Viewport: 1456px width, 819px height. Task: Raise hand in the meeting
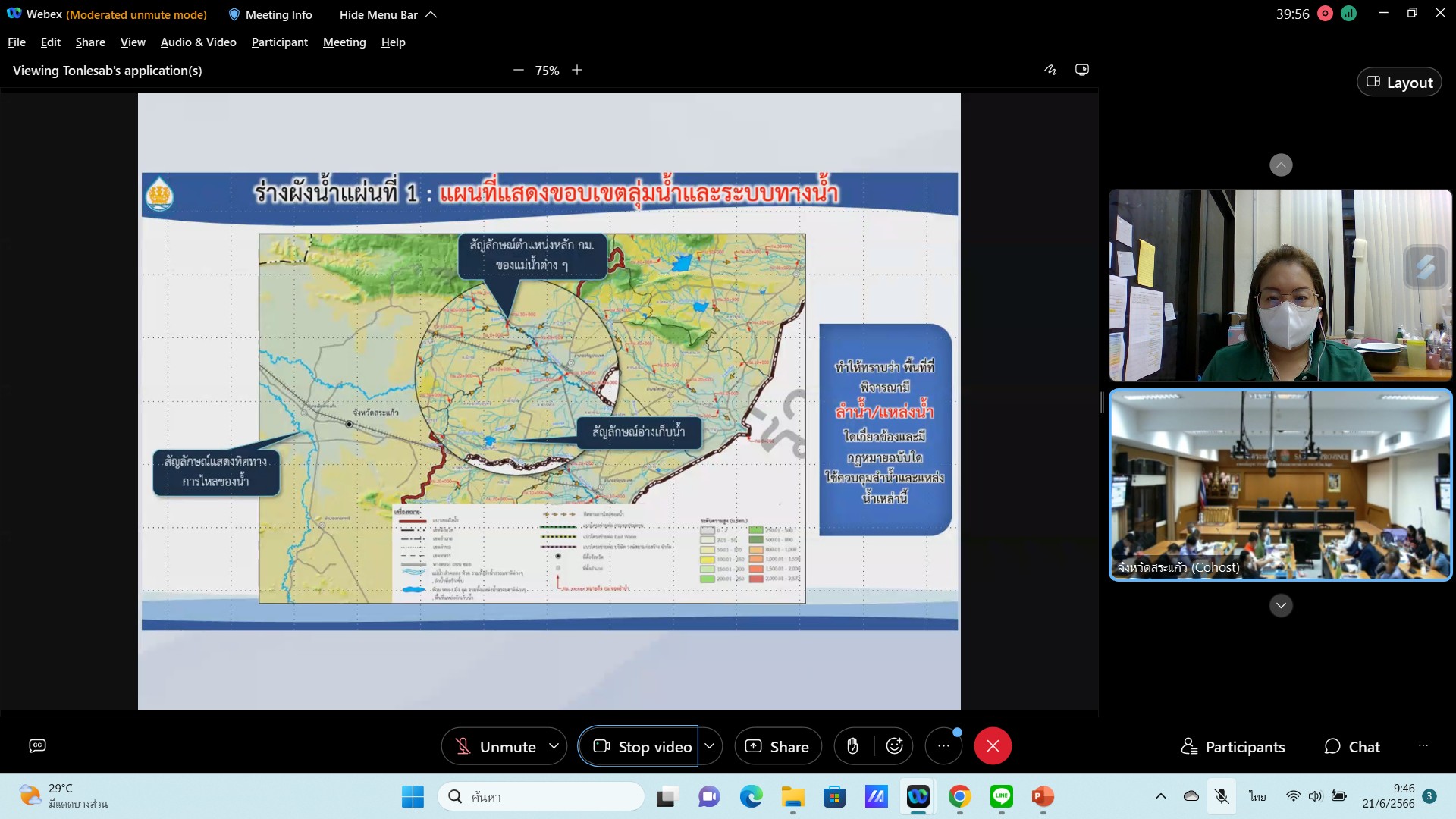[x=853, y=746]
